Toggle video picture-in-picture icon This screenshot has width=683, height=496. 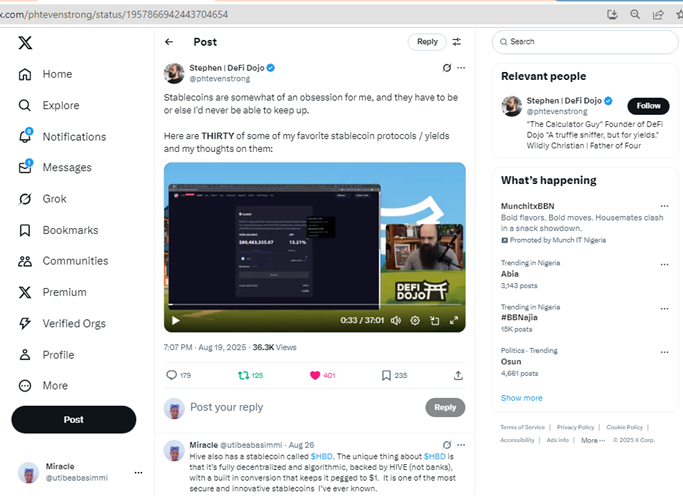click(x=434, y=321)
